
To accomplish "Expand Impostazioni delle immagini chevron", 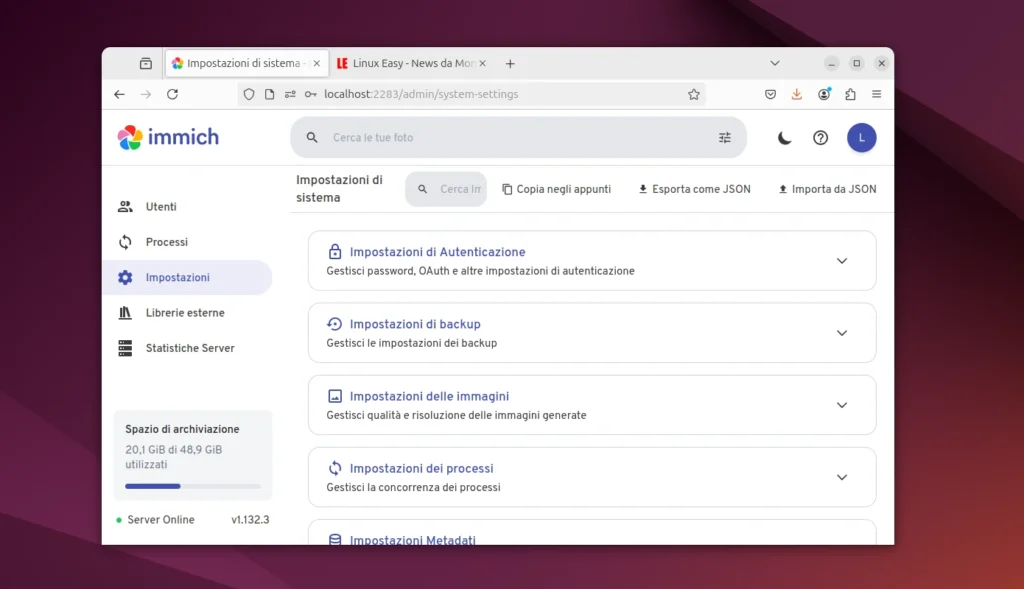I will [x=842, y=405].
